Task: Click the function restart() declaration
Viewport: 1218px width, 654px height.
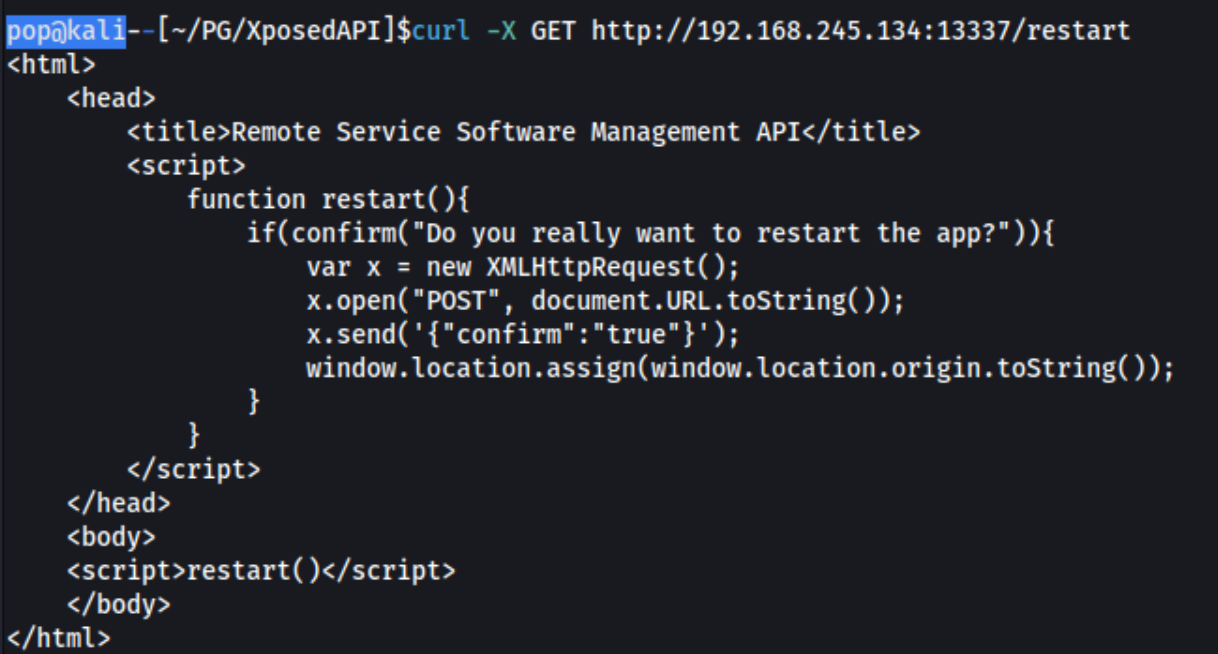Action: [x=328, y=199]
